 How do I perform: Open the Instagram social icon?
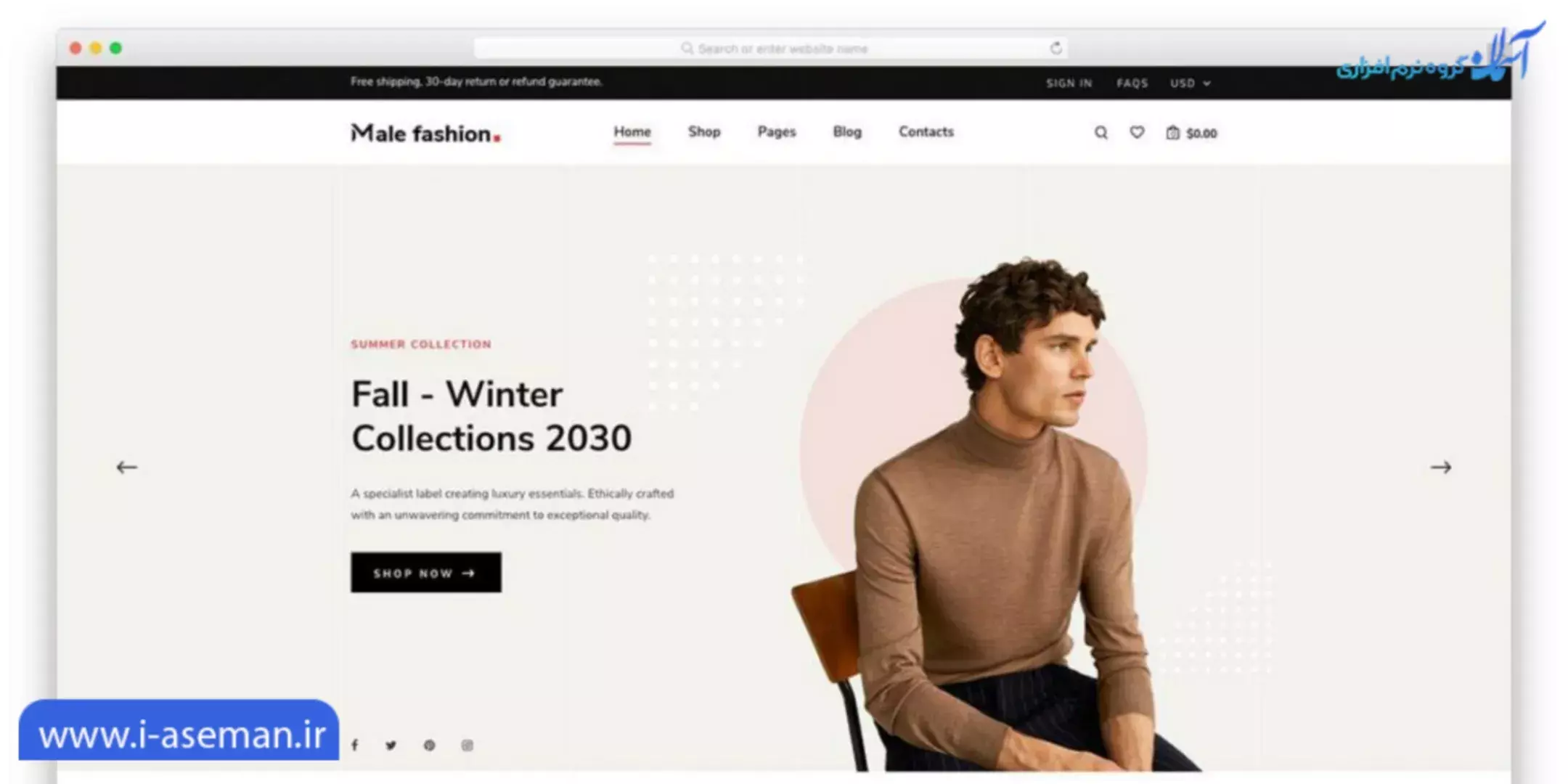coord(467,746)
